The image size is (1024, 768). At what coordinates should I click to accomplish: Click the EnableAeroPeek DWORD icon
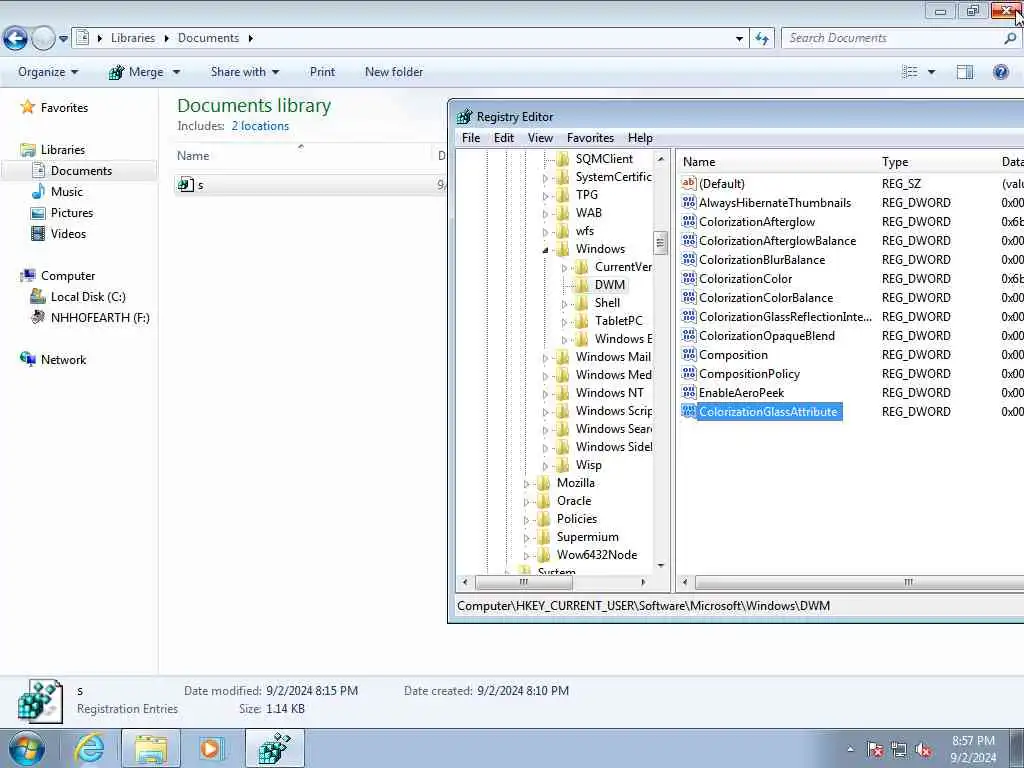coord(688,392)
